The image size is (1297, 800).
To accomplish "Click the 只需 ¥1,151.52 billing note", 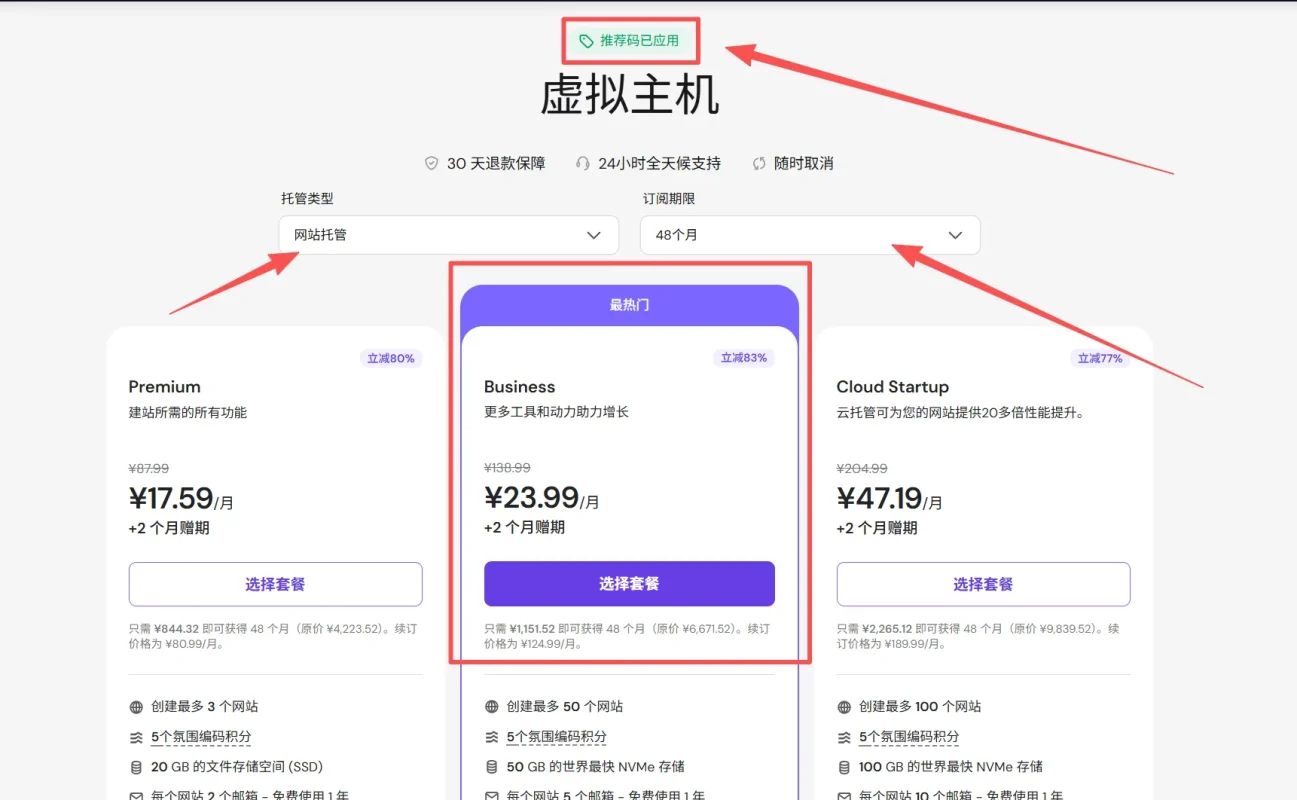I will (627, 636).
